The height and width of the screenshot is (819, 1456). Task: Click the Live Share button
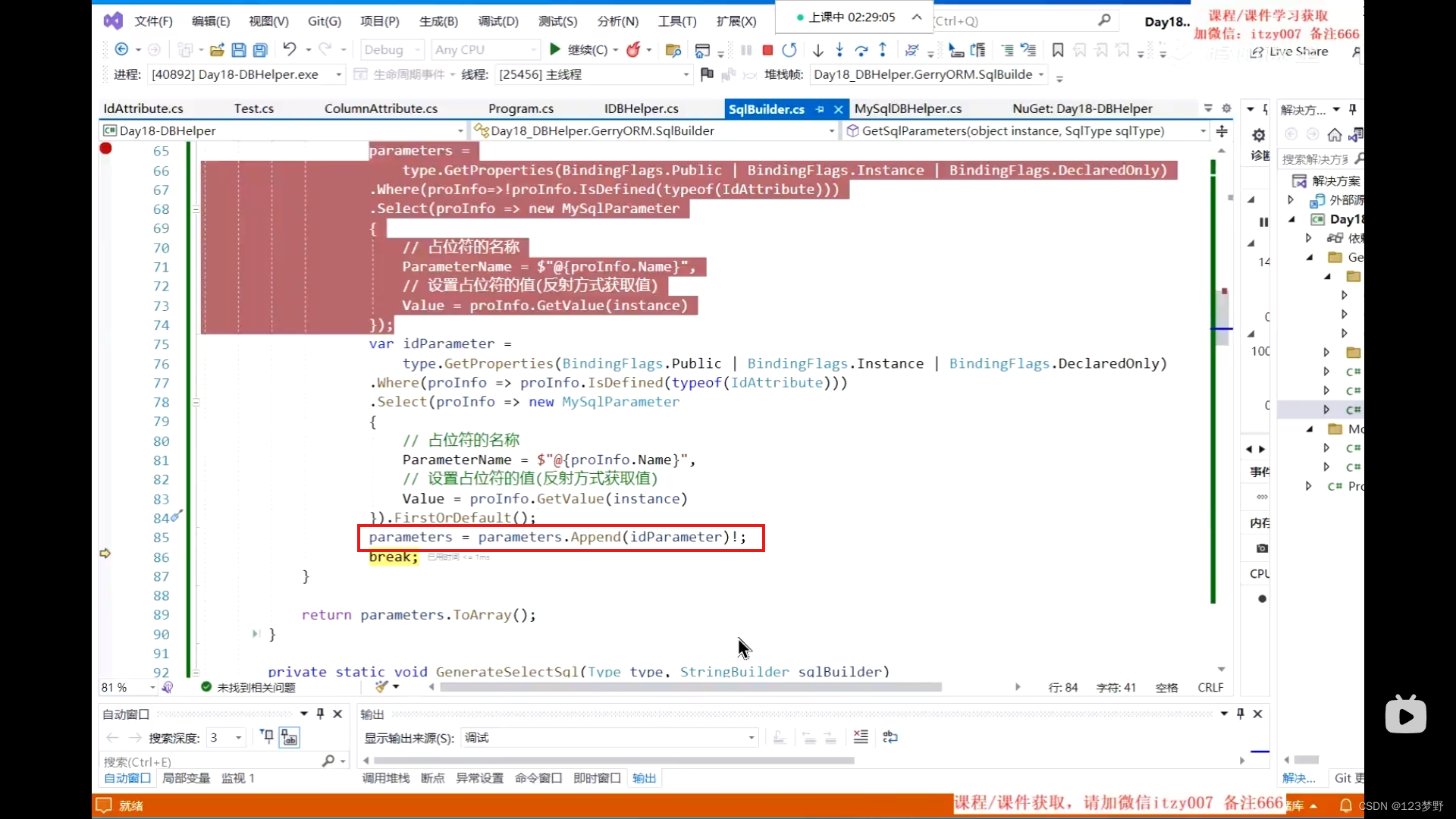tap(1290, 52)
